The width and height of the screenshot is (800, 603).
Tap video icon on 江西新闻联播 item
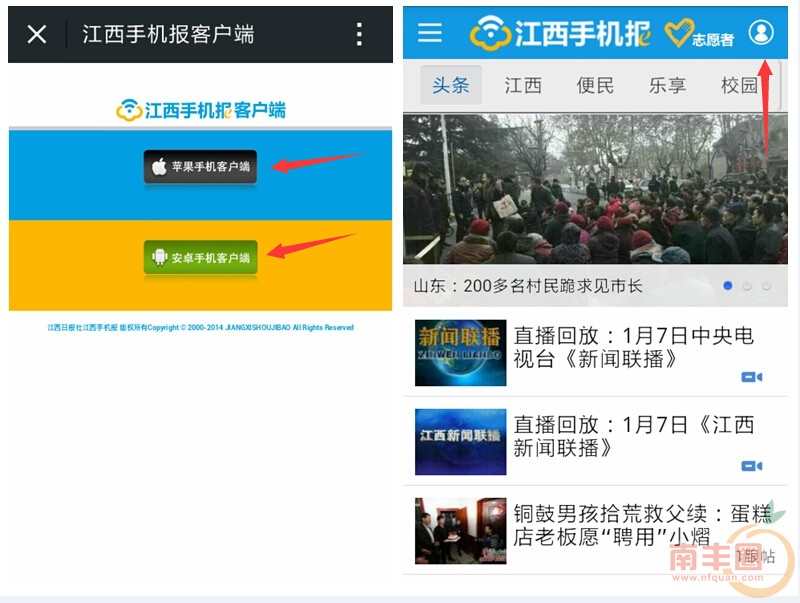tap(751, 466)
